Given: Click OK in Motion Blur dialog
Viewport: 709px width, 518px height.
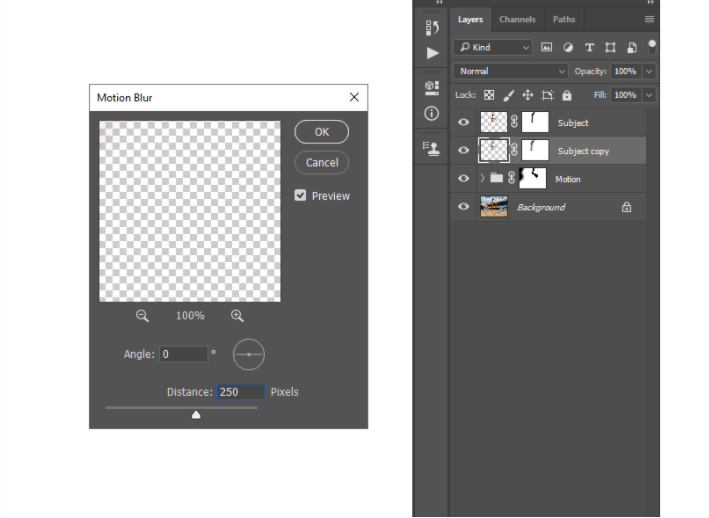Looking at the screenshot, I should tap(321, 132).
